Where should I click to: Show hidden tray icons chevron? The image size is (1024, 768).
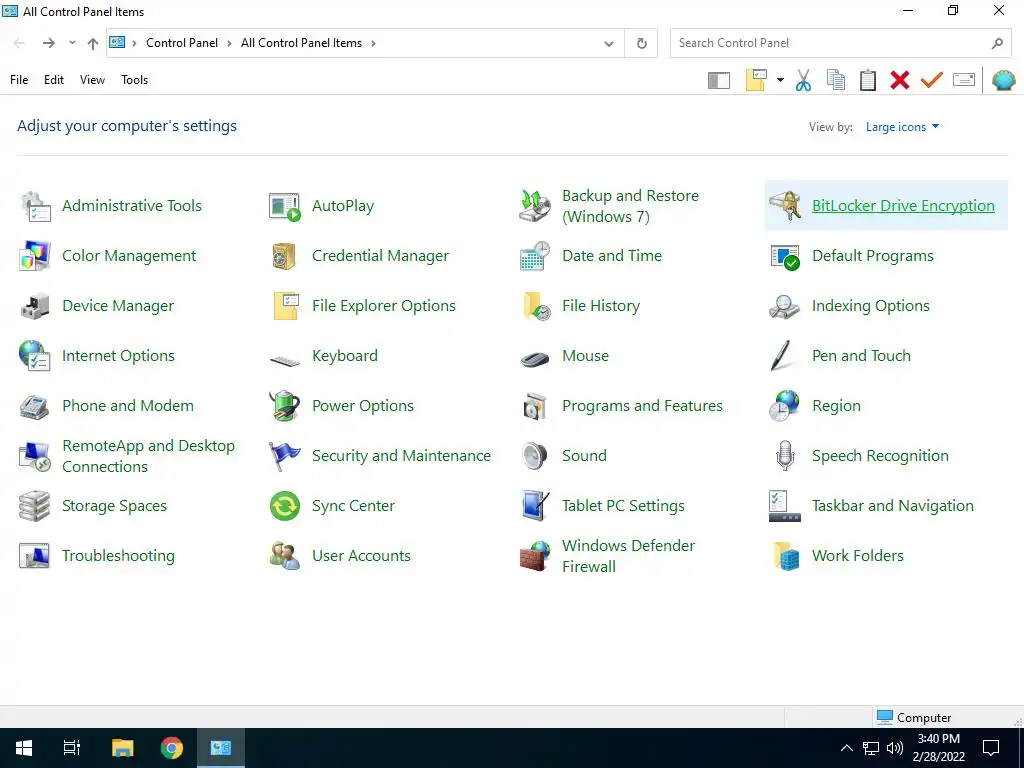click(x=846, y=748)
